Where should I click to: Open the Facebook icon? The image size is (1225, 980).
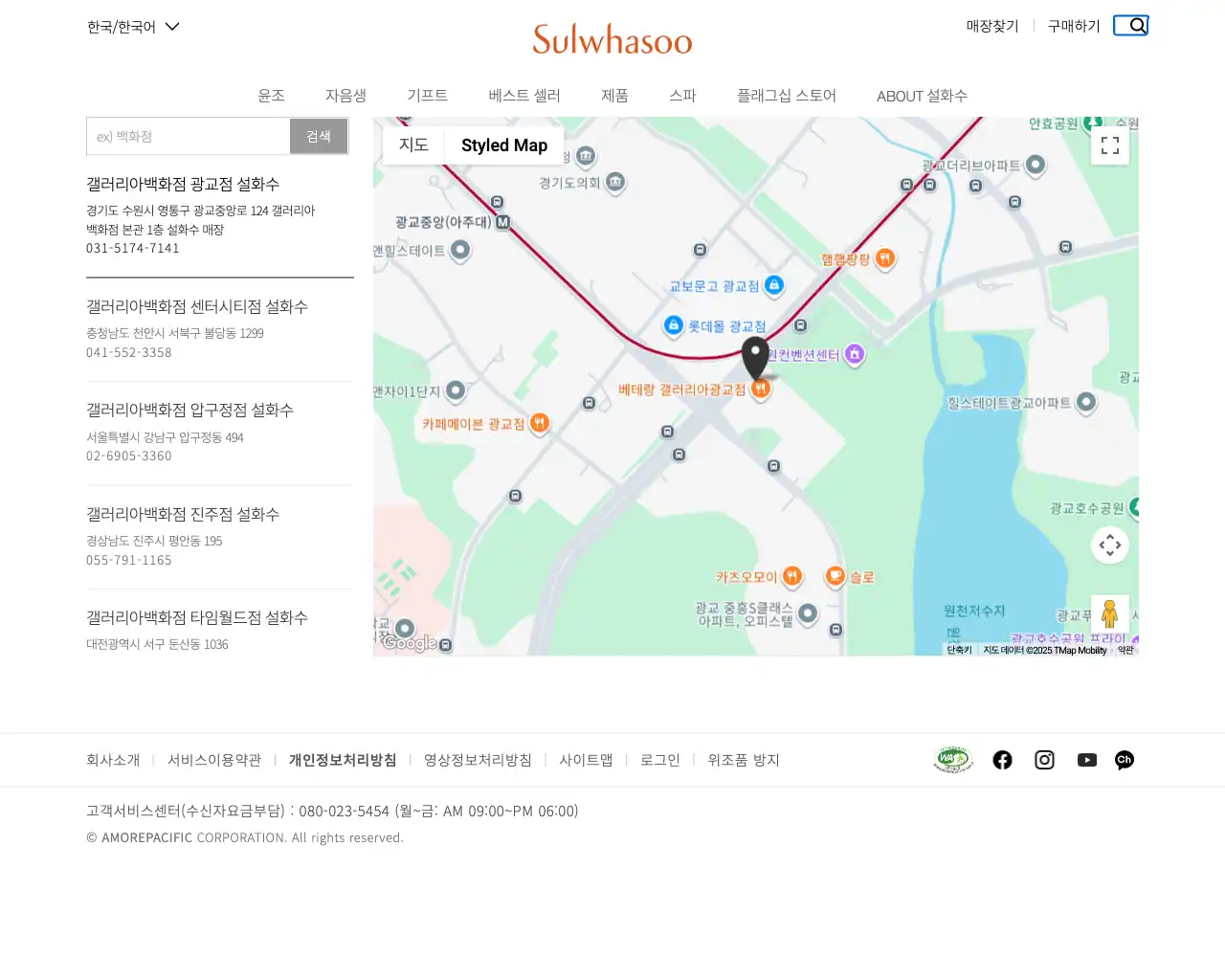[1002, 760]
